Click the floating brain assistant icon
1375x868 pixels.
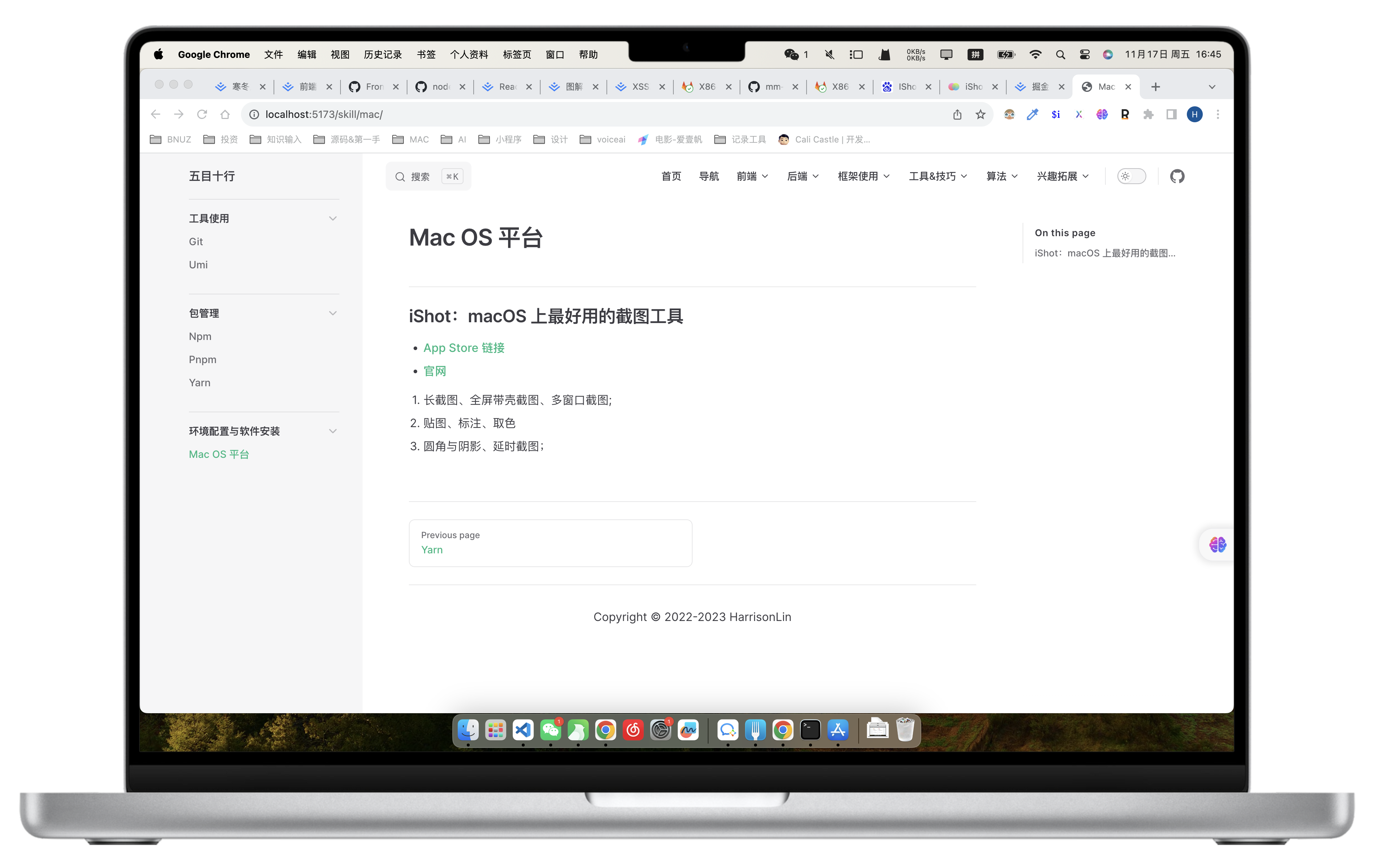1217,544
